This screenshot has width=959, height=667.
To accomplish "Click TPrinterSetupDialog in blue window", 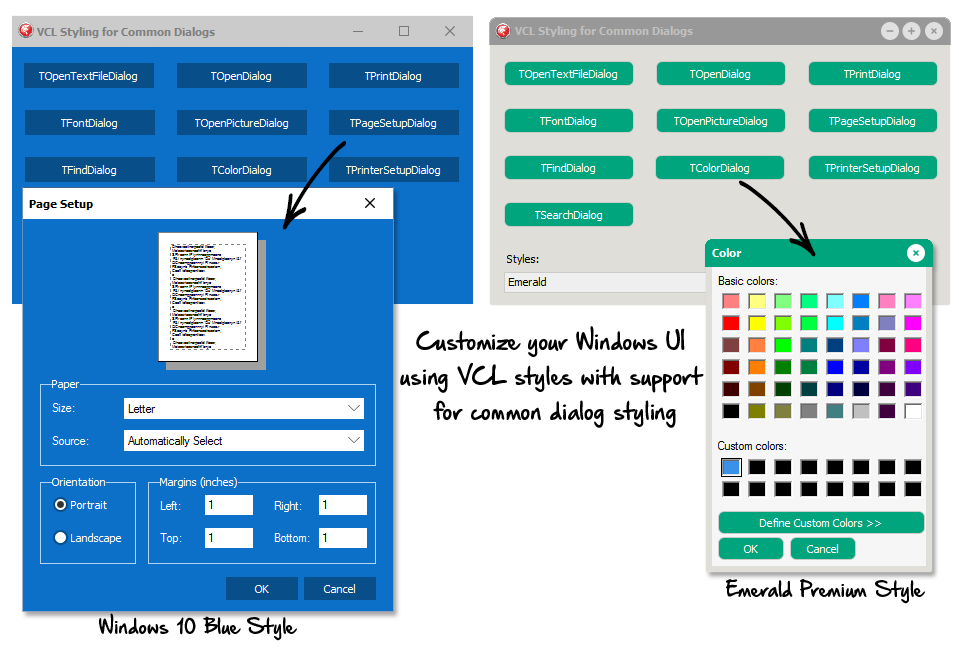I will (393, 170).
